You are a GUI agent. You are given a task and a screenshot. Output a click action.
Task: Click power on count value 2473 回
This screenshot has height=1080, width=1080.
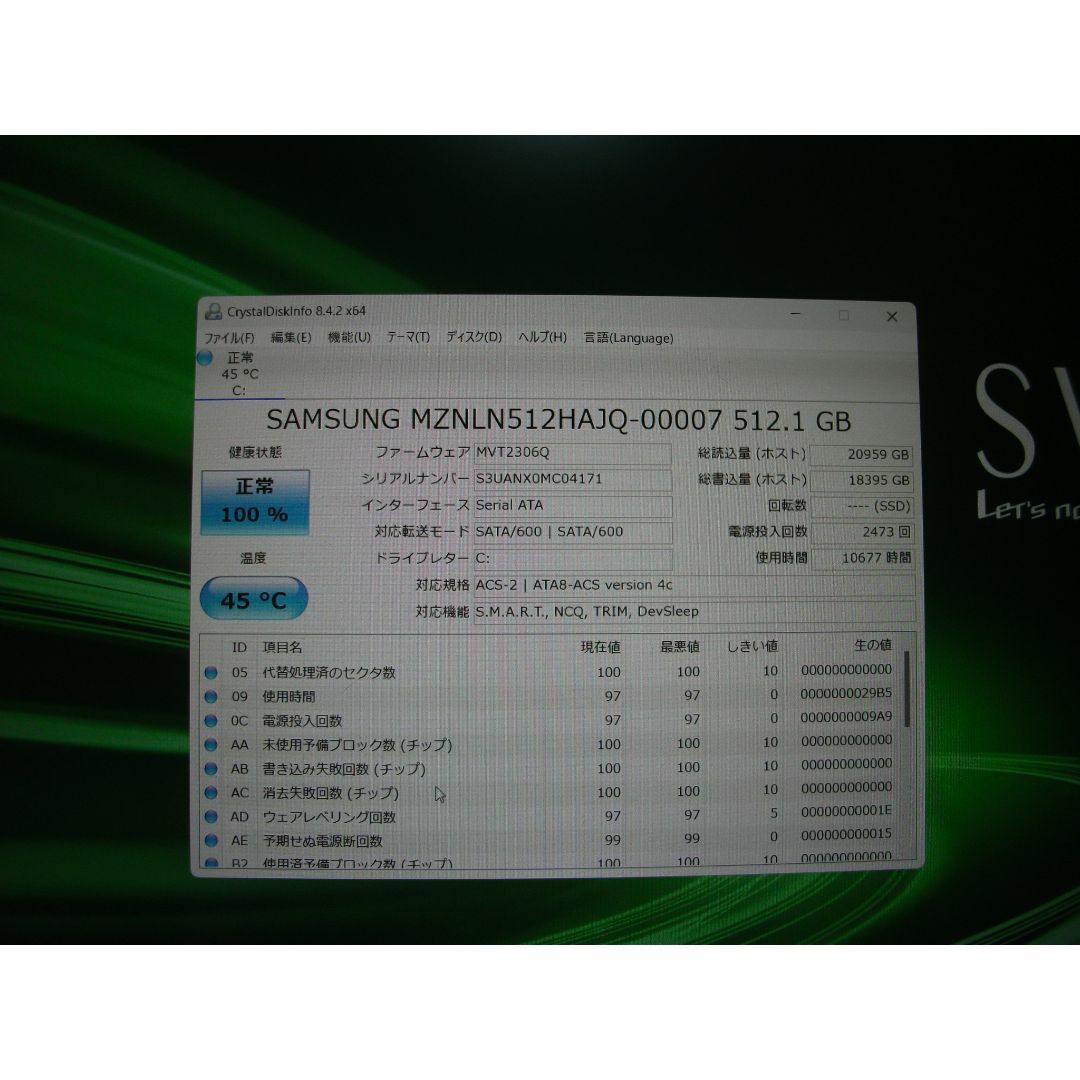[862, 532]
